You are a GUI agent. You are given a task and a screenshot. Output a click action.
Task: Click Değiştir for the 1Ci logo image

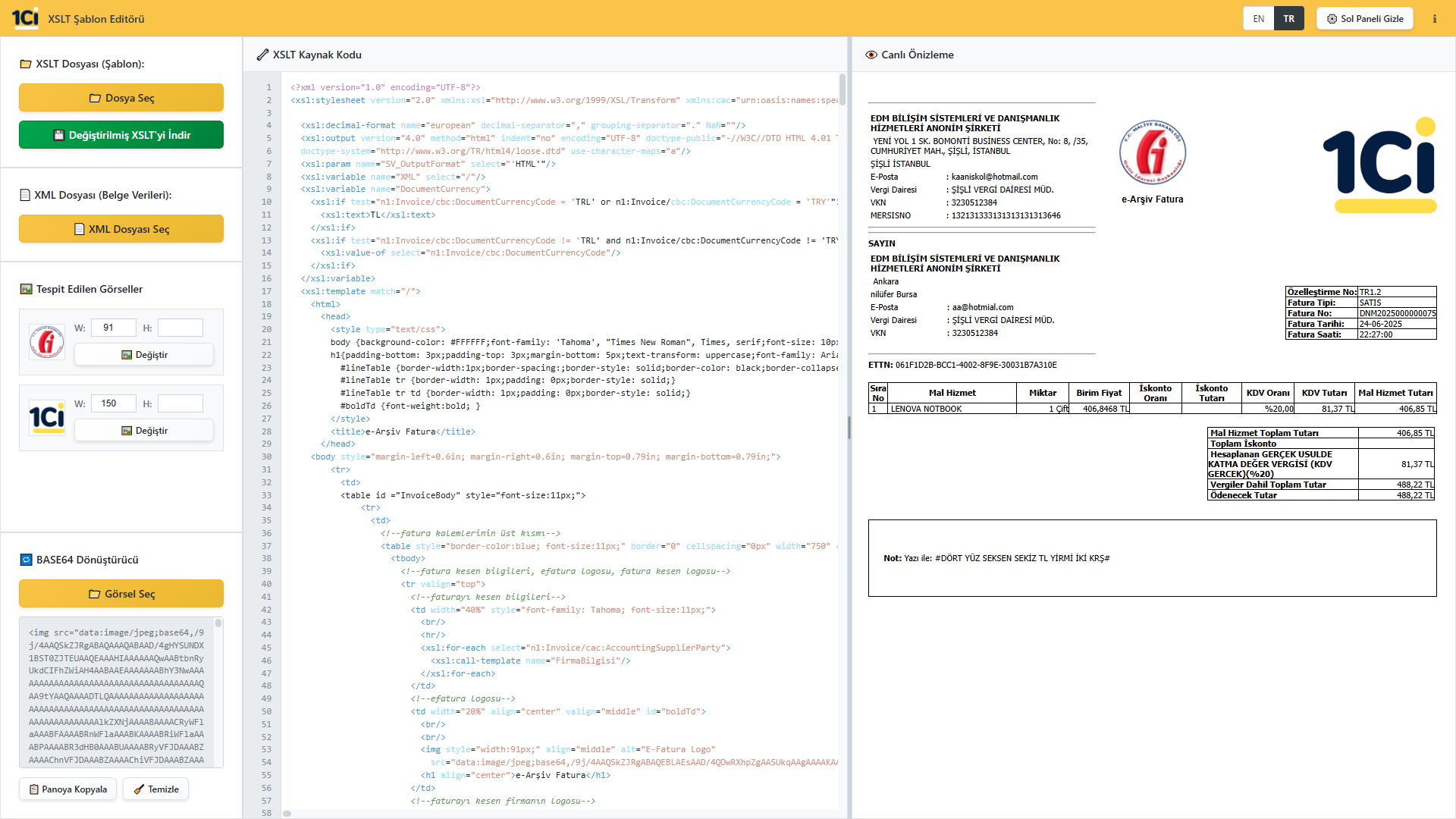tap(144, 431)
